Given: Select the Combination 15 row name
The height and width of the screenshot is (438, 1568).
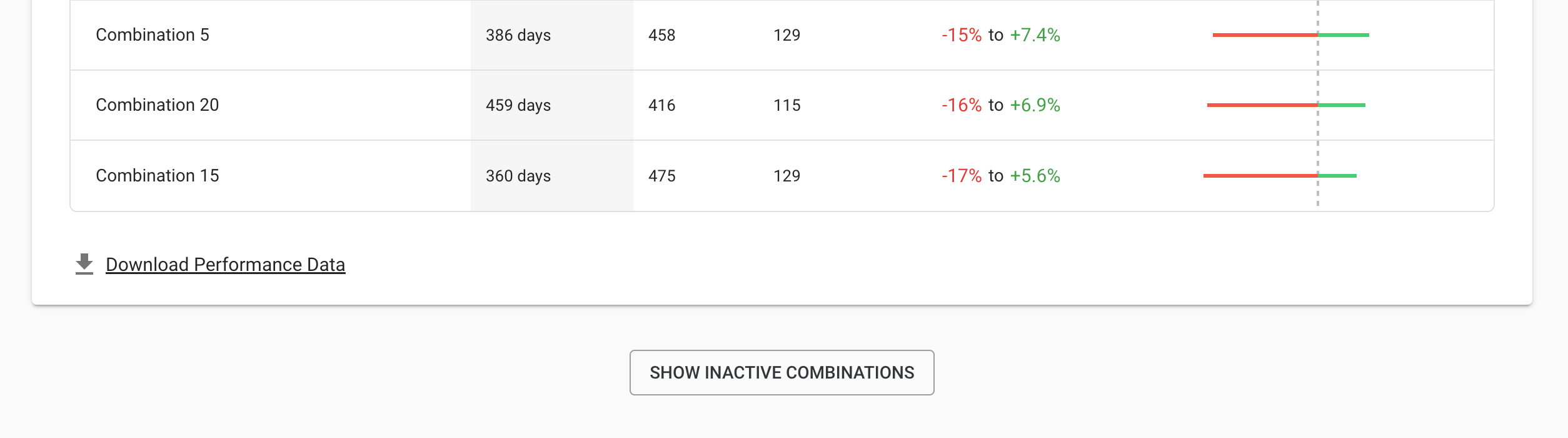Looking at the screenshot, I should 158,176.
